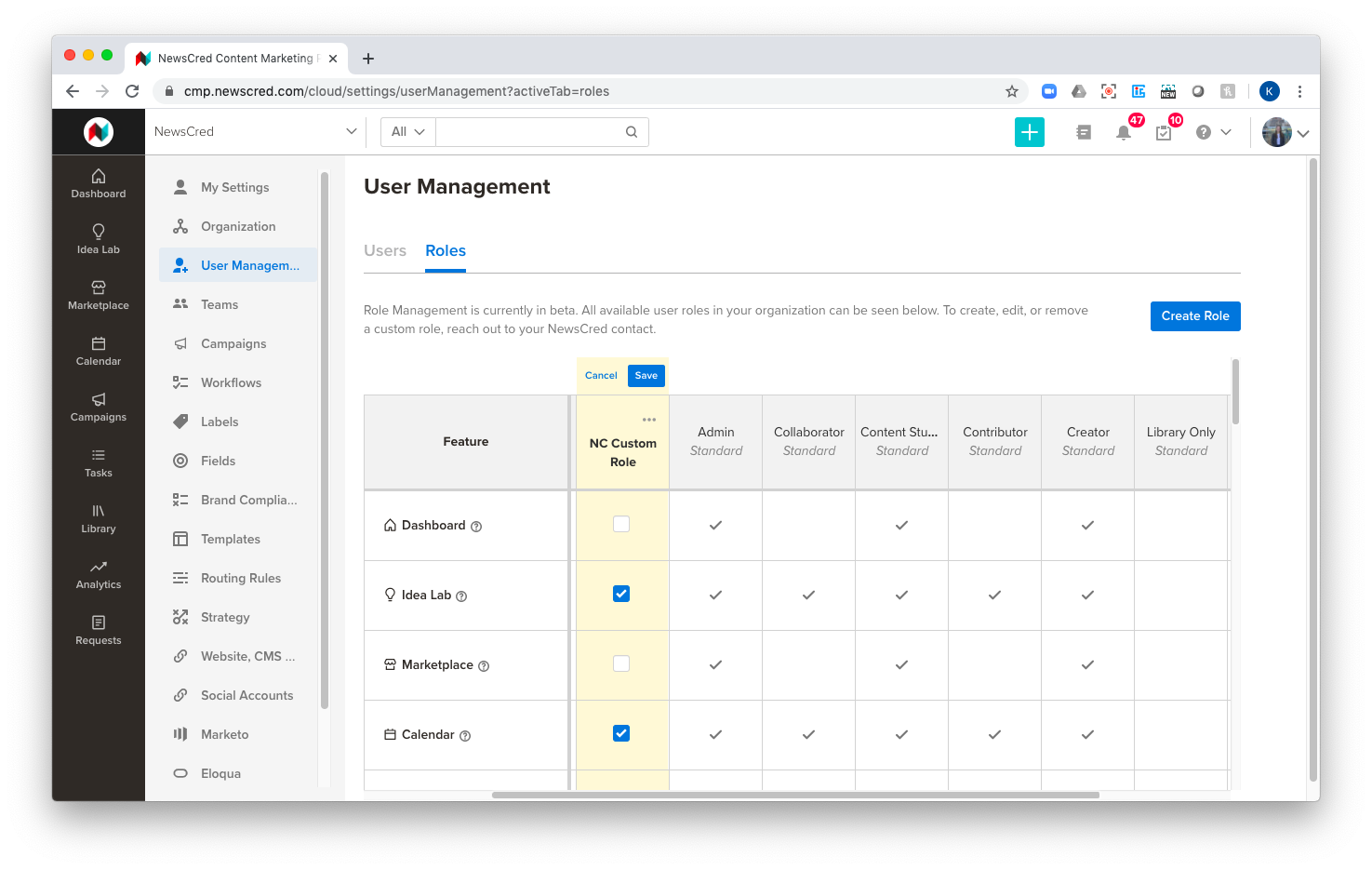Open Campaigns in the settings menu
Image resolution: width=1372 pixels, height=870 pixels.
coord(238,343)
